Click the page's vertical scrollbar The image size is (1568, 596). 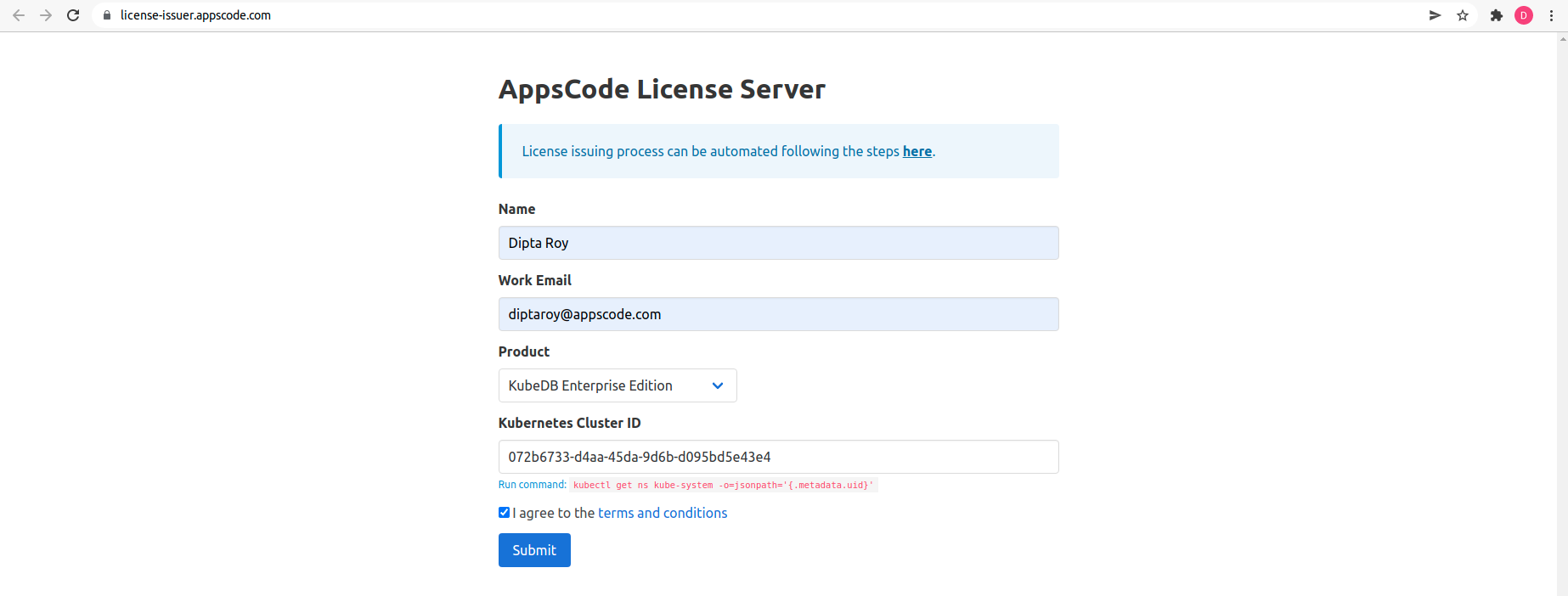click(x=1562, y=314)
